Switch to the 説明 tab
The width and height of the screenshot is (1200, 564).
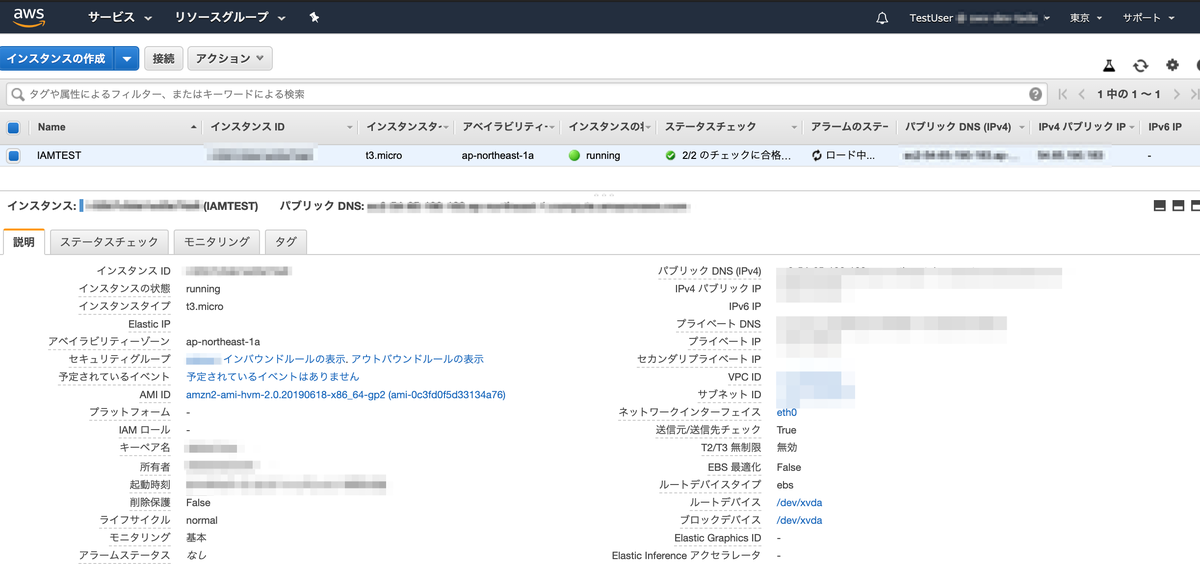[x=24, y=242]
